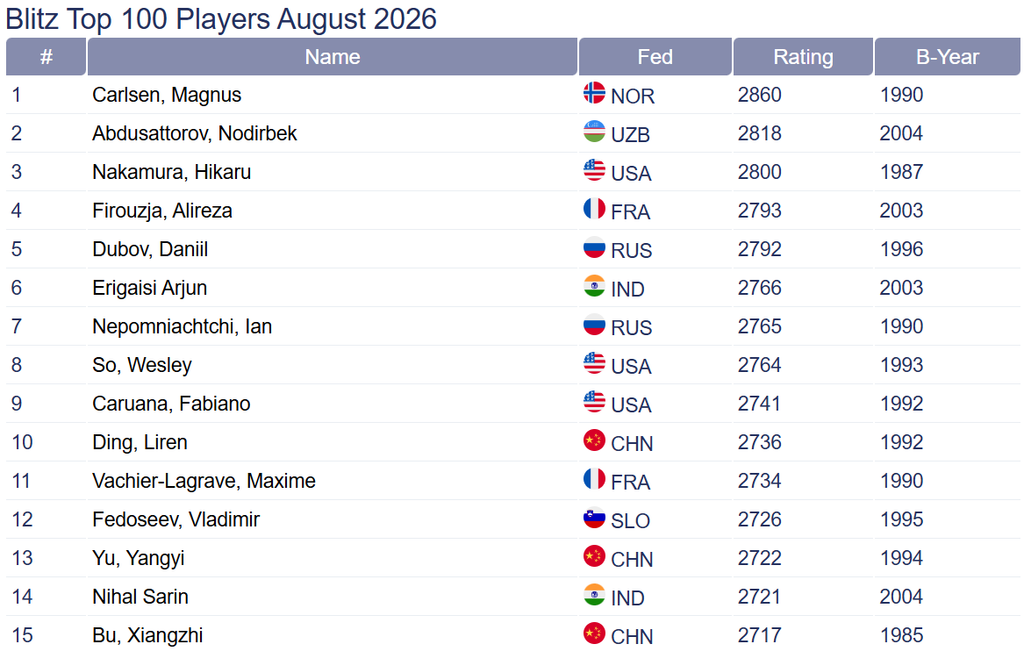This screenshot has height=651, width=1024.
Task: Click Chinese flag in Ding Liren row
Action: pyautogui.click(x=594, y=440)
